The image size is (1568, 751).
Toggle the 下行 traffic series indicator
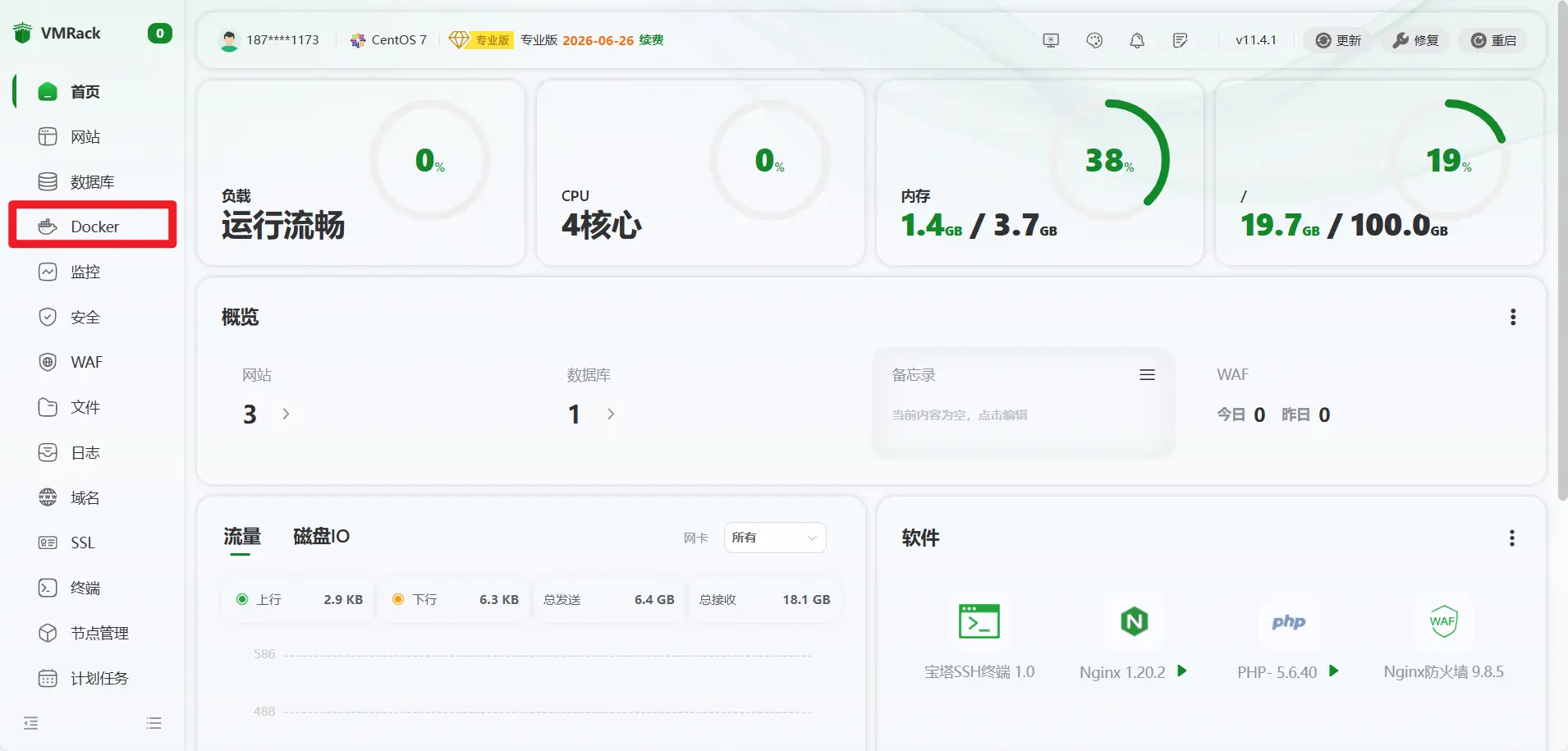coord(398,599)
